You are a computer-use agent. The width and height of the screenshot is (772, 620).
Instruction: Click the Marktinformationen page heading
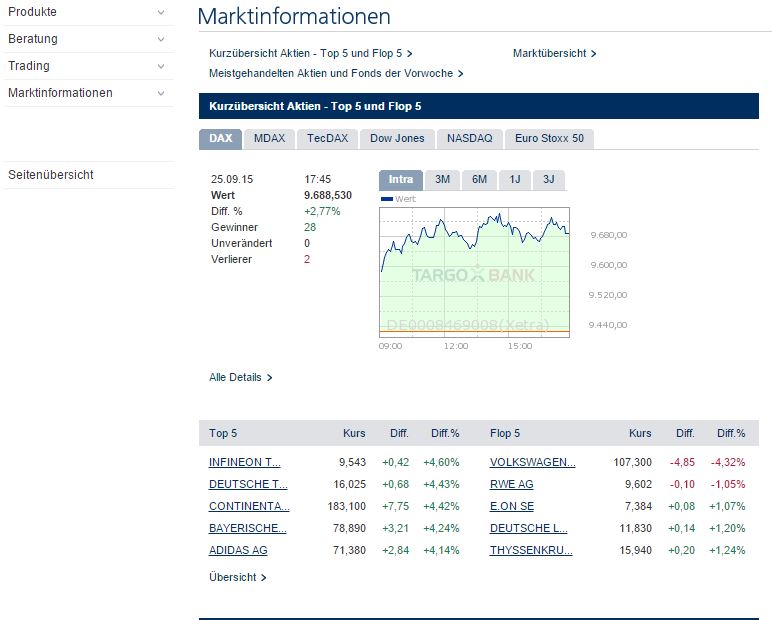pyautogui.click(x=294, y=16)
